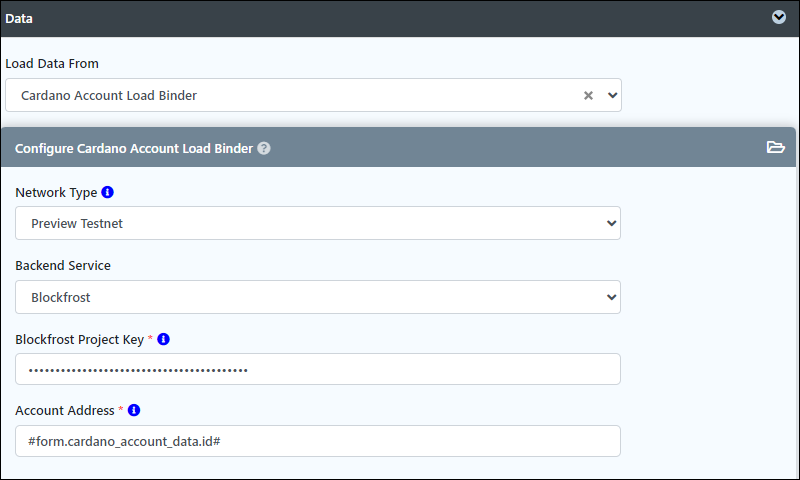Viewport: 800px width, 480px height.
Task: Click the Load Data From label
Action: coord(52,64)
